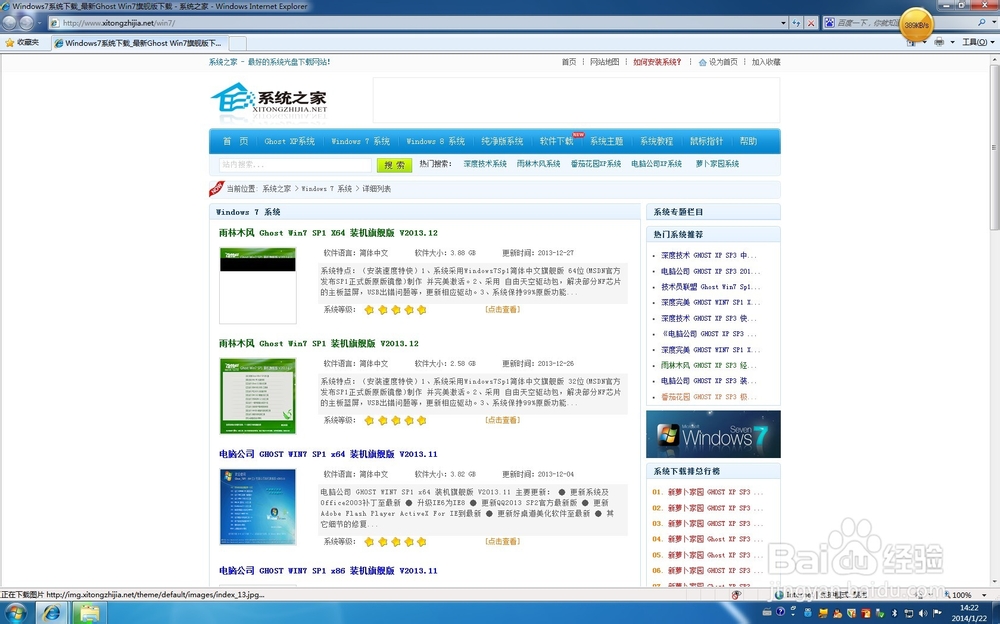Click the Windows 7 Seven banner image
The height and width of the screenshot is (624, 1000).
(x=713, y=434)
